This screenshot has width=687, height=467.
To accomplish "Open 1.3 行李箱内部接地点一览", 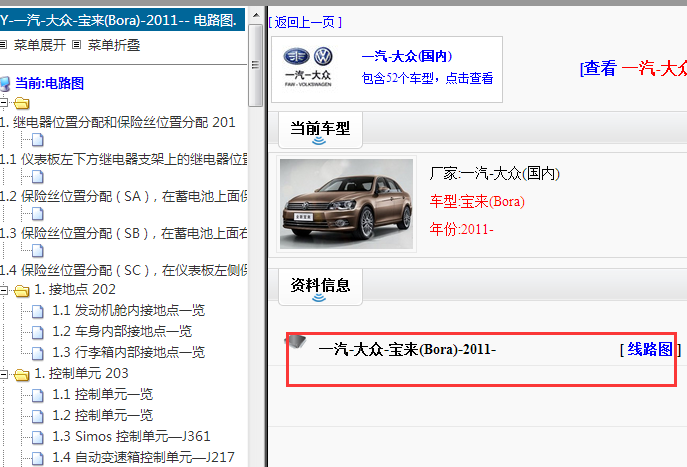I will (128, 353).
